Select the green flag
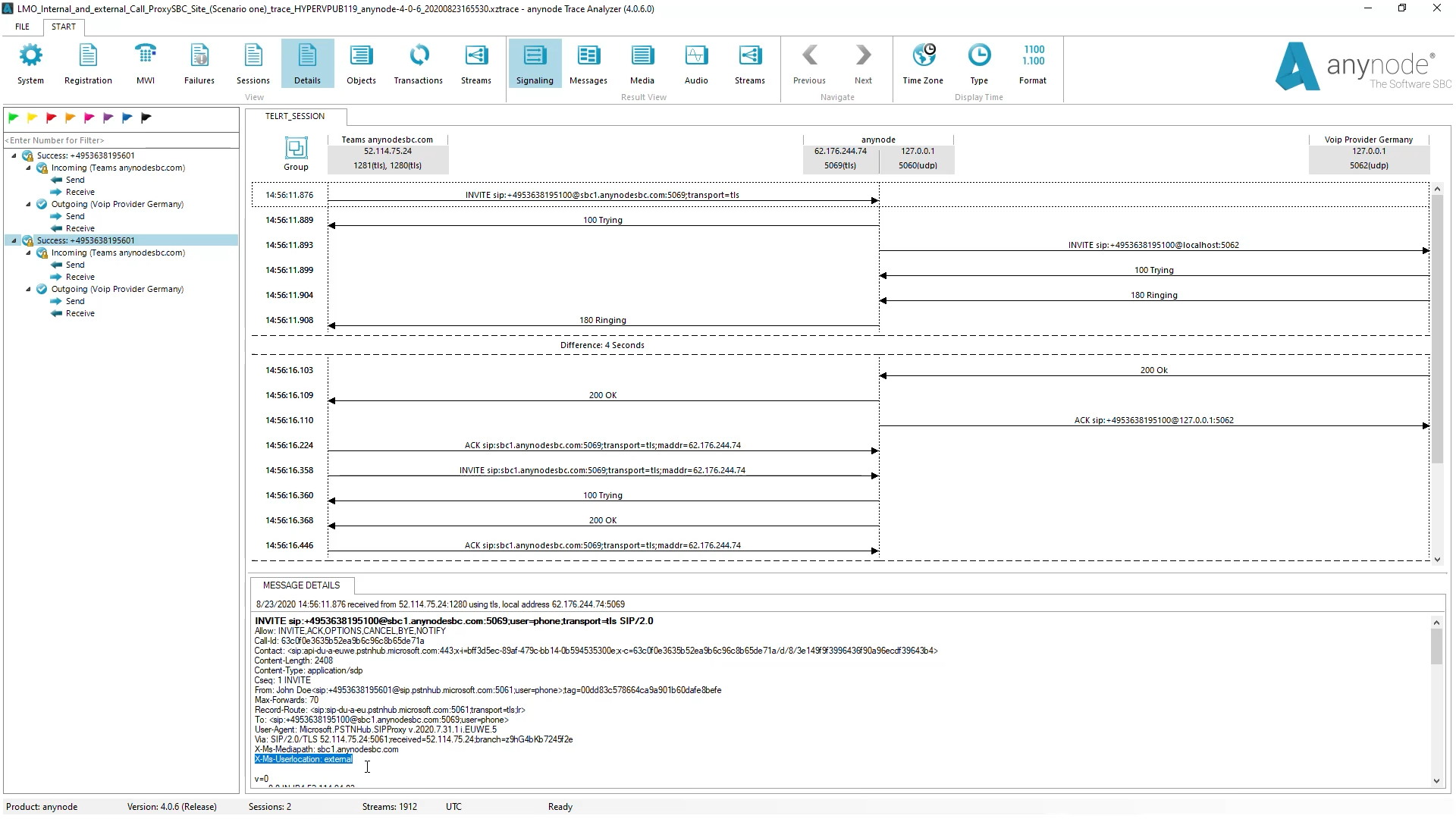The image size is (1456, 819). 14,118
